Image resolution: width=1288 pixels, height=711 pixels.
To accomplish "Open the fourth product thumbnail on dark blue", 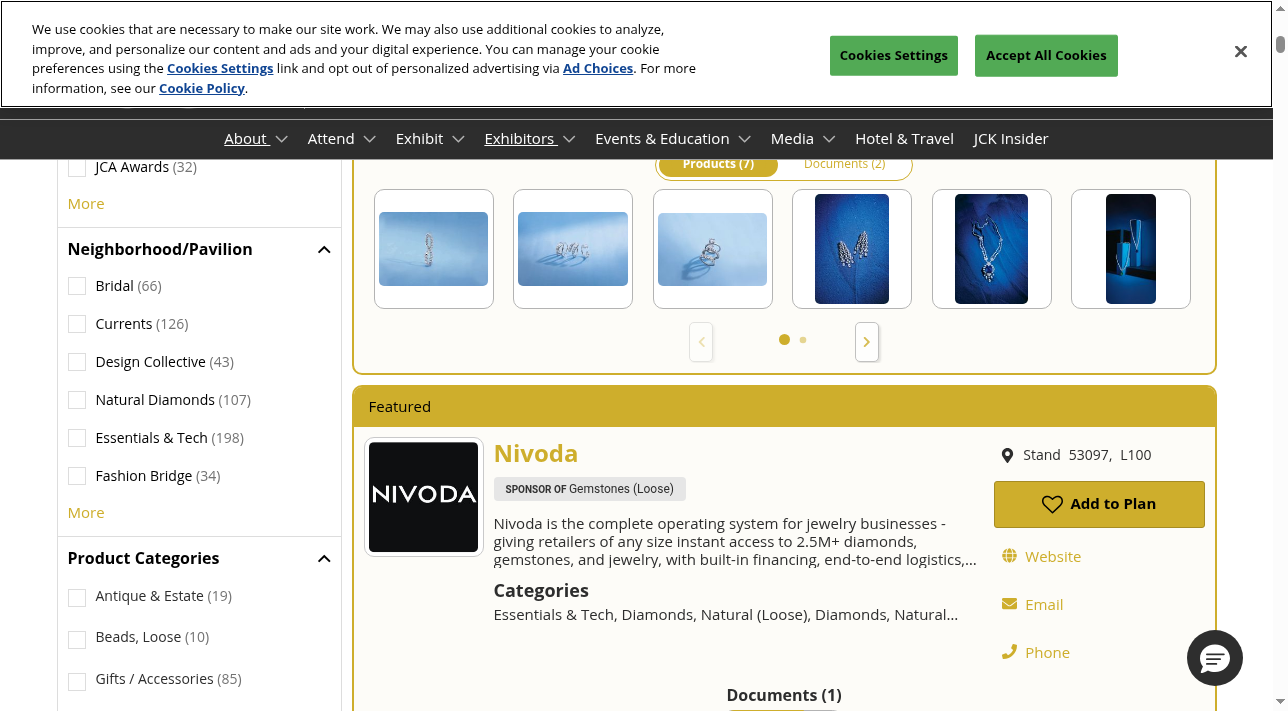I will point(852,249).
